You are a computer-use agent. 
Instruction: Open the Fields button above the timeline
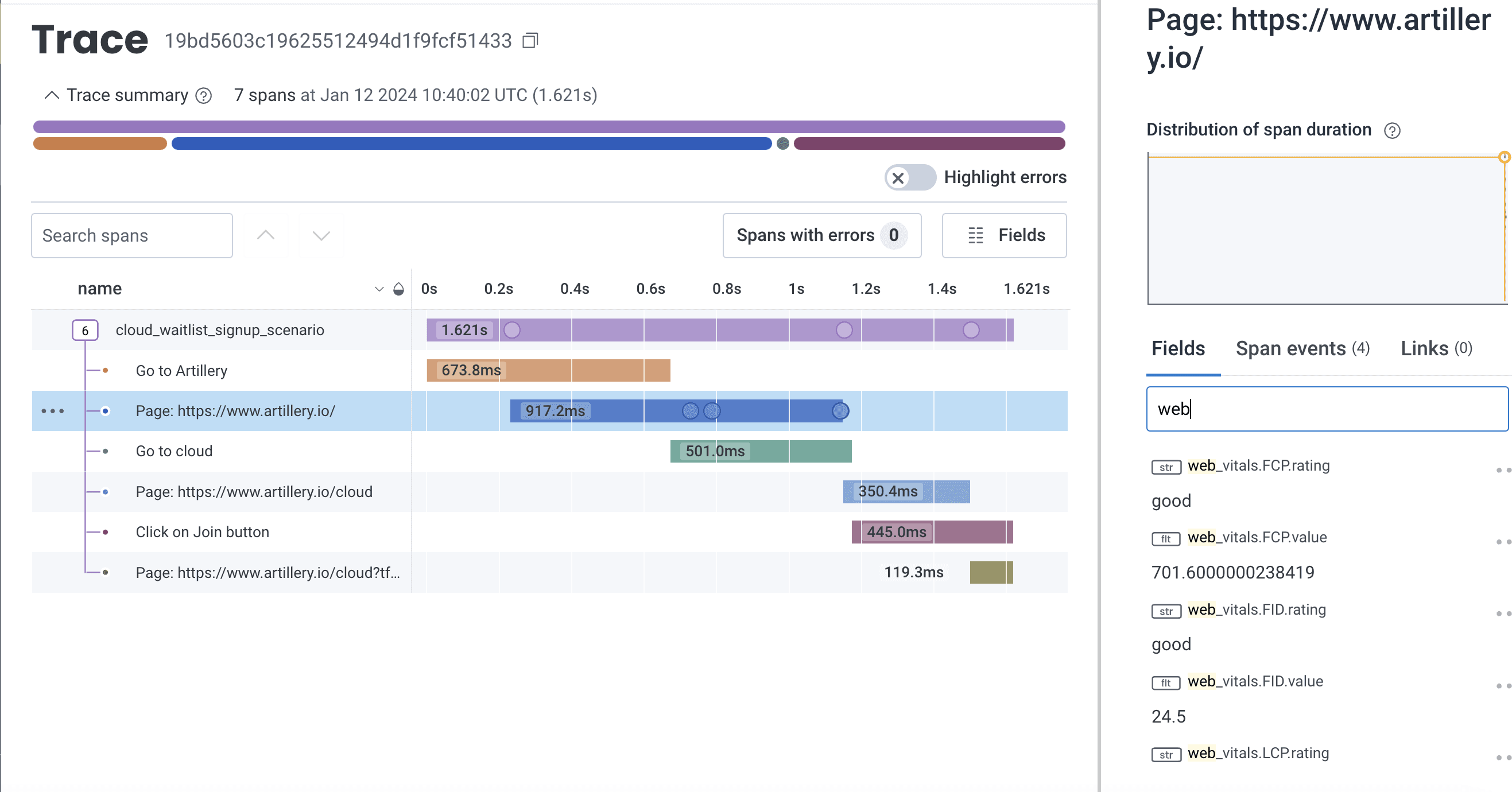click(1004, 235)
